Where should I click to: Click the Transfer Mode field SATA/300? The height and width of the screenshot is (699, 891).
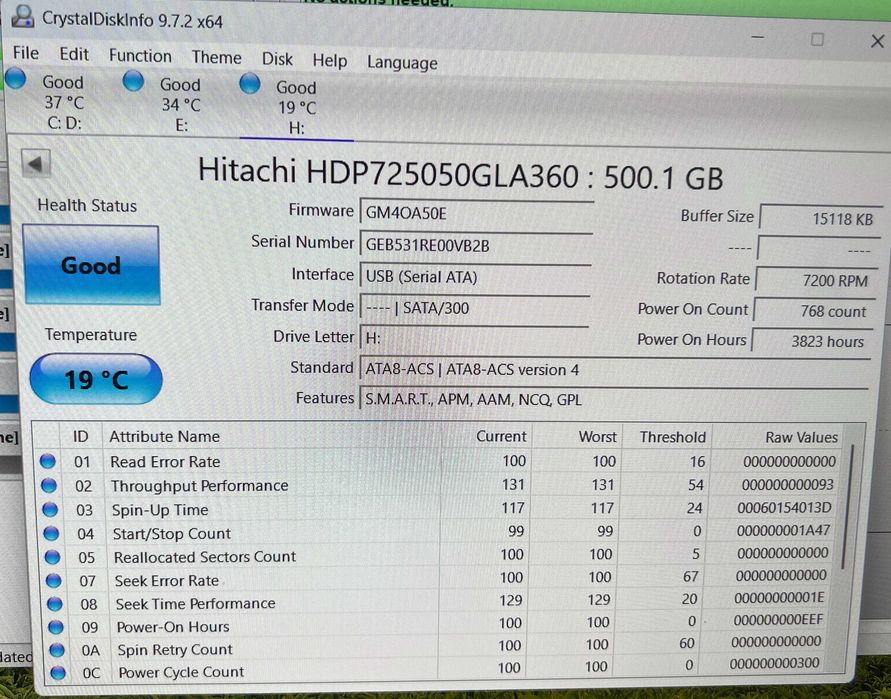click(x=474, y=308)
